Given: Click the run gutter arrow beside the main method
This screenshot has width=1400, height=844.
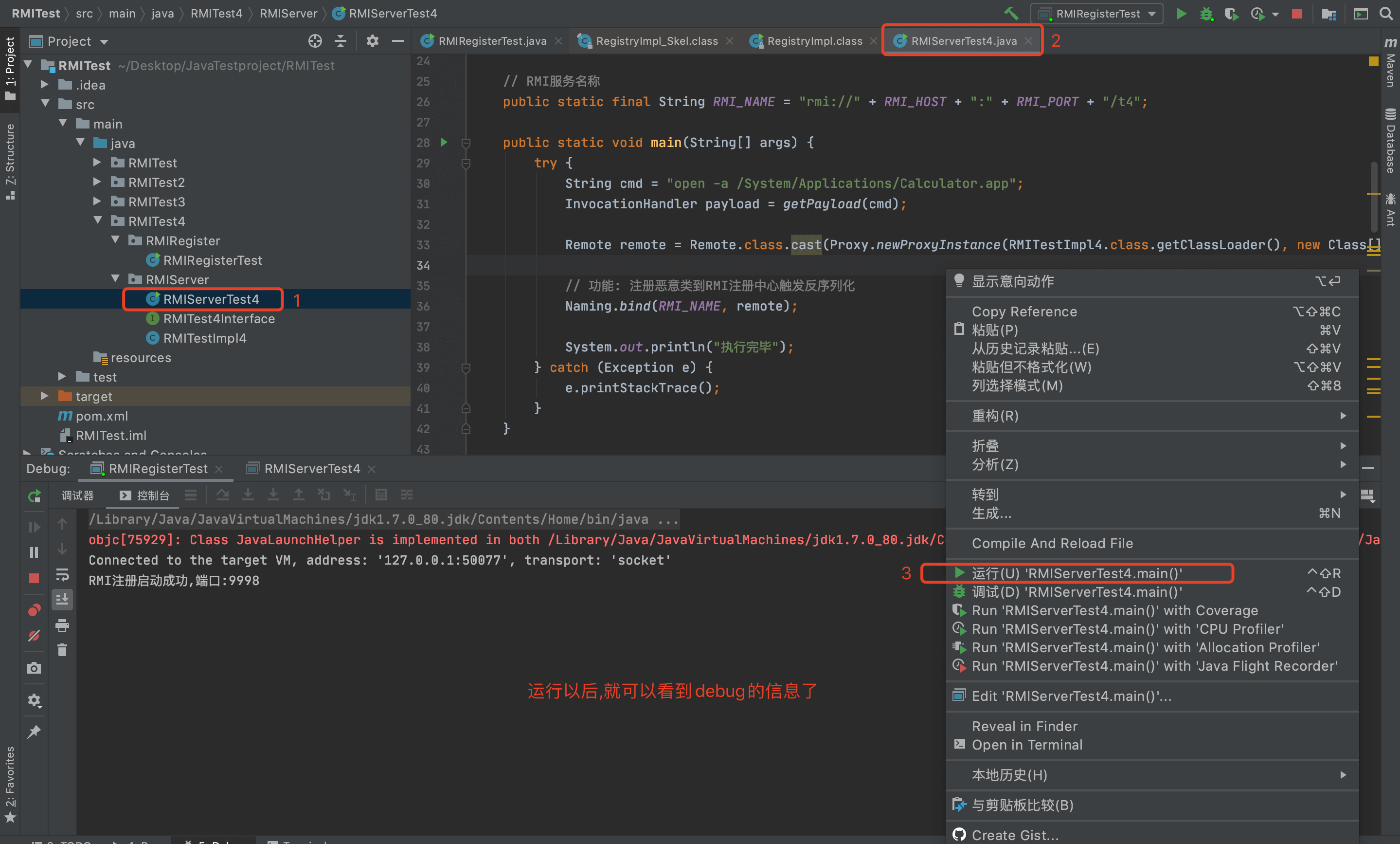Looking at the screenshot, I should click(444, 142).
